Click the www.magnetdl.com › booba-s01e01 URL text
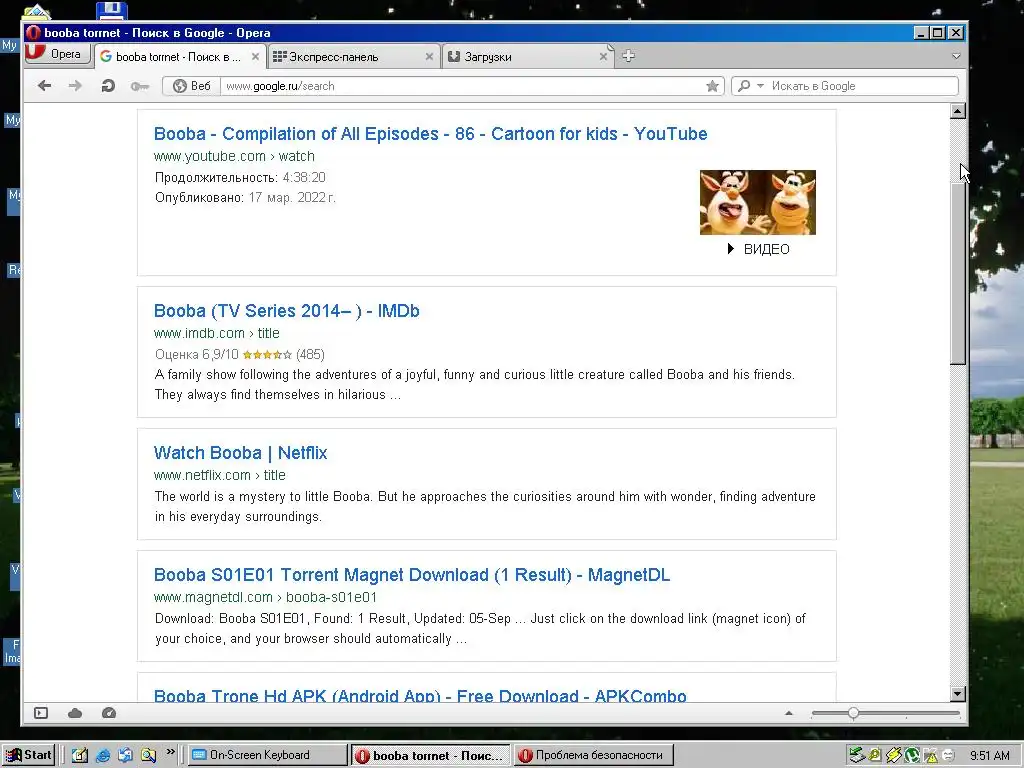The height and width of the screenshot is (768, 1024). [265, 597]
